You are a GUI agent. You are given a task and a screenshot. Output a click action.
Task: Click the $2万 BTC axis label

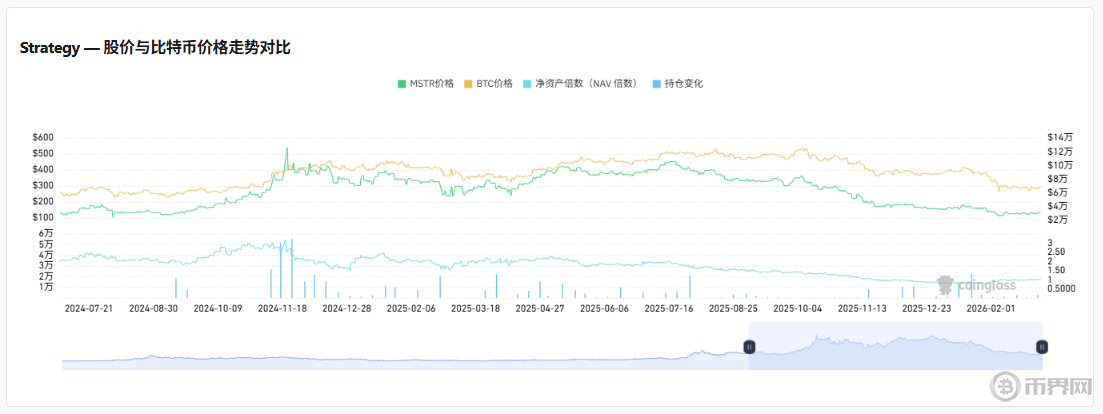(x=1057, y=220)
